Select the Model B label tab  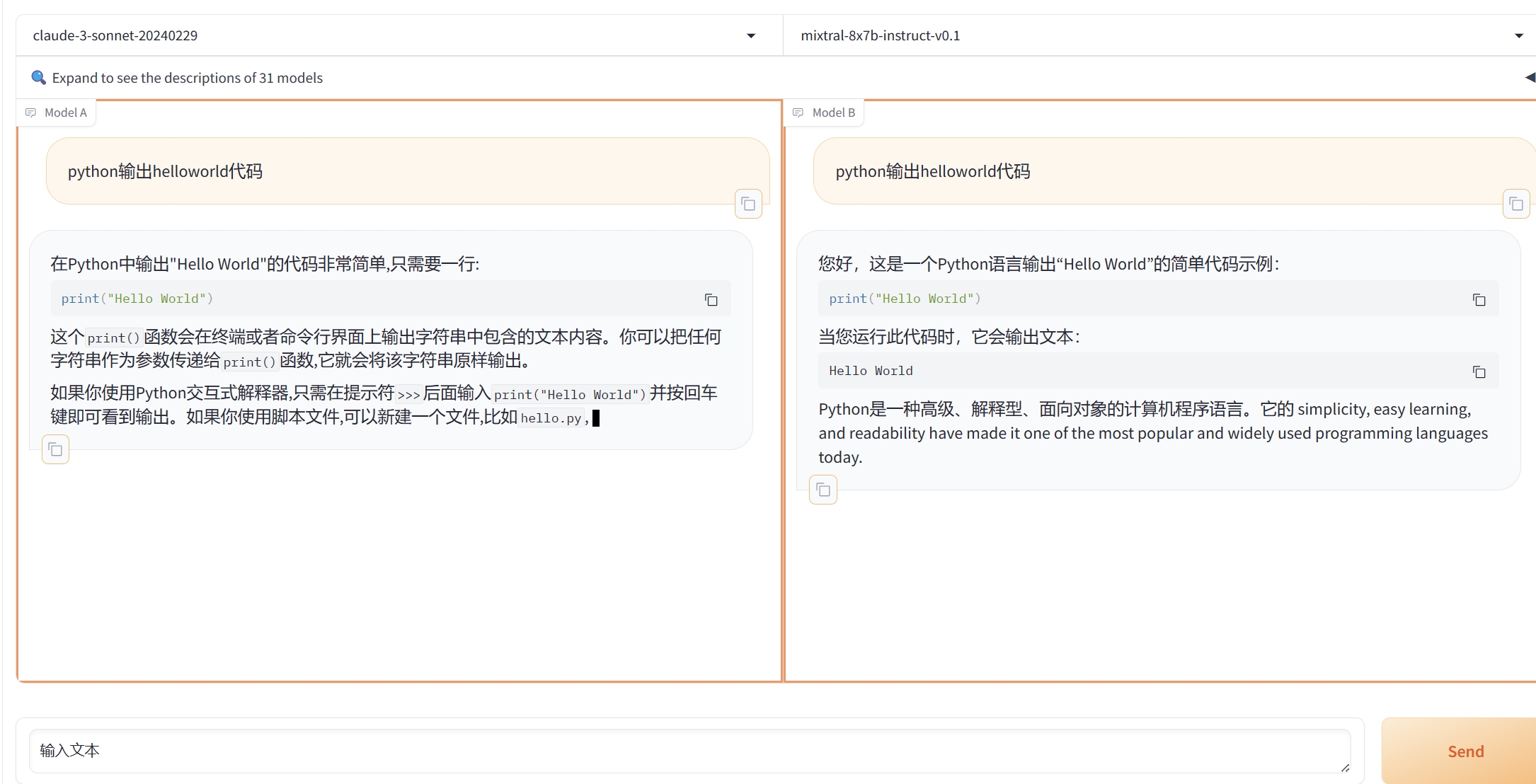click(x=833, y=113)
